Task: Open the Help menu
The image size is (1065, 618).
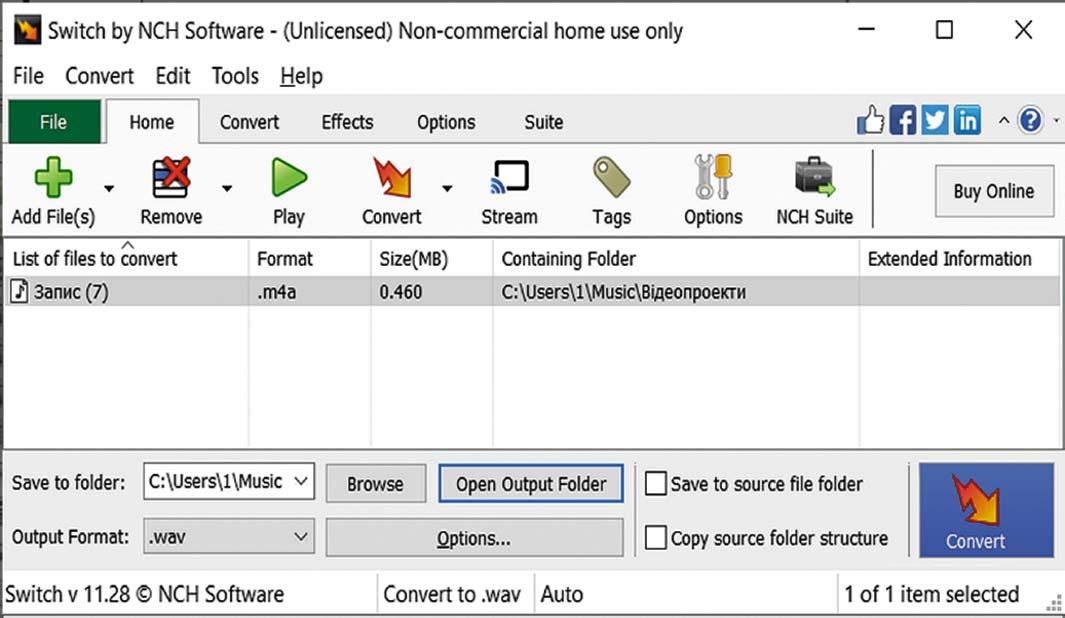Action: point(301,75)
